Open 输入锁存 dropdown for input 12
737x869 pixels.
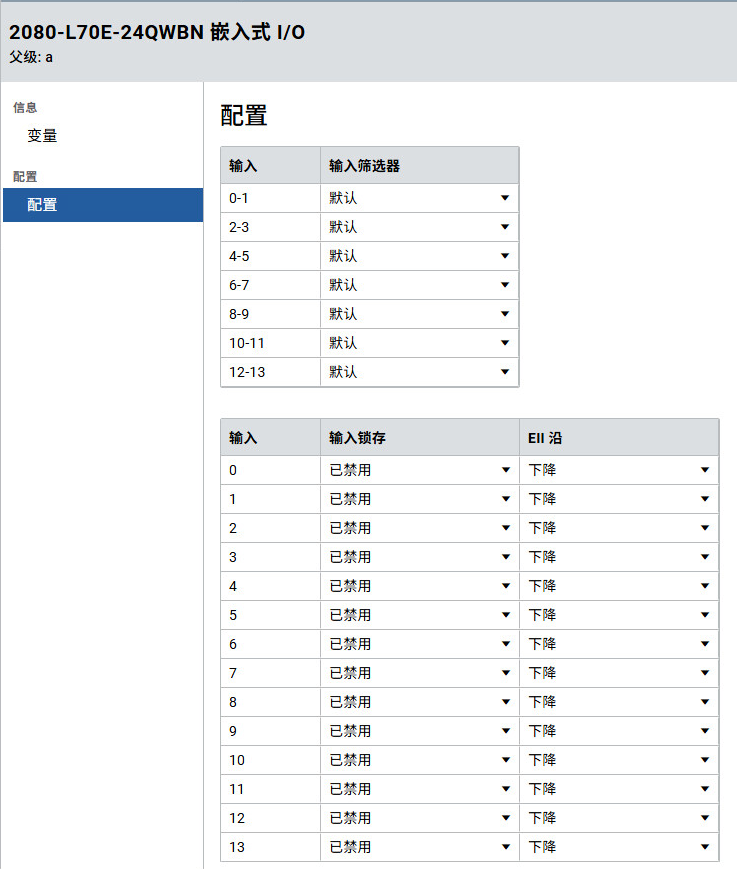pyautogui.click(x=420, y=818)
